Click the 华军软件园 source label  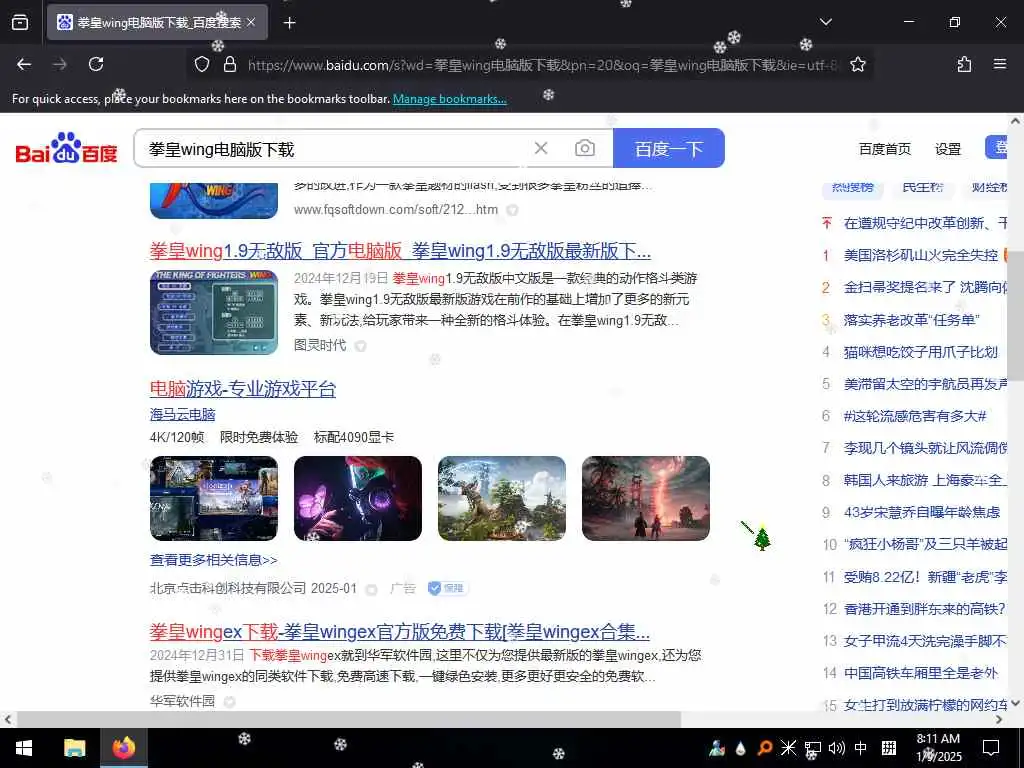coord(182,701)
